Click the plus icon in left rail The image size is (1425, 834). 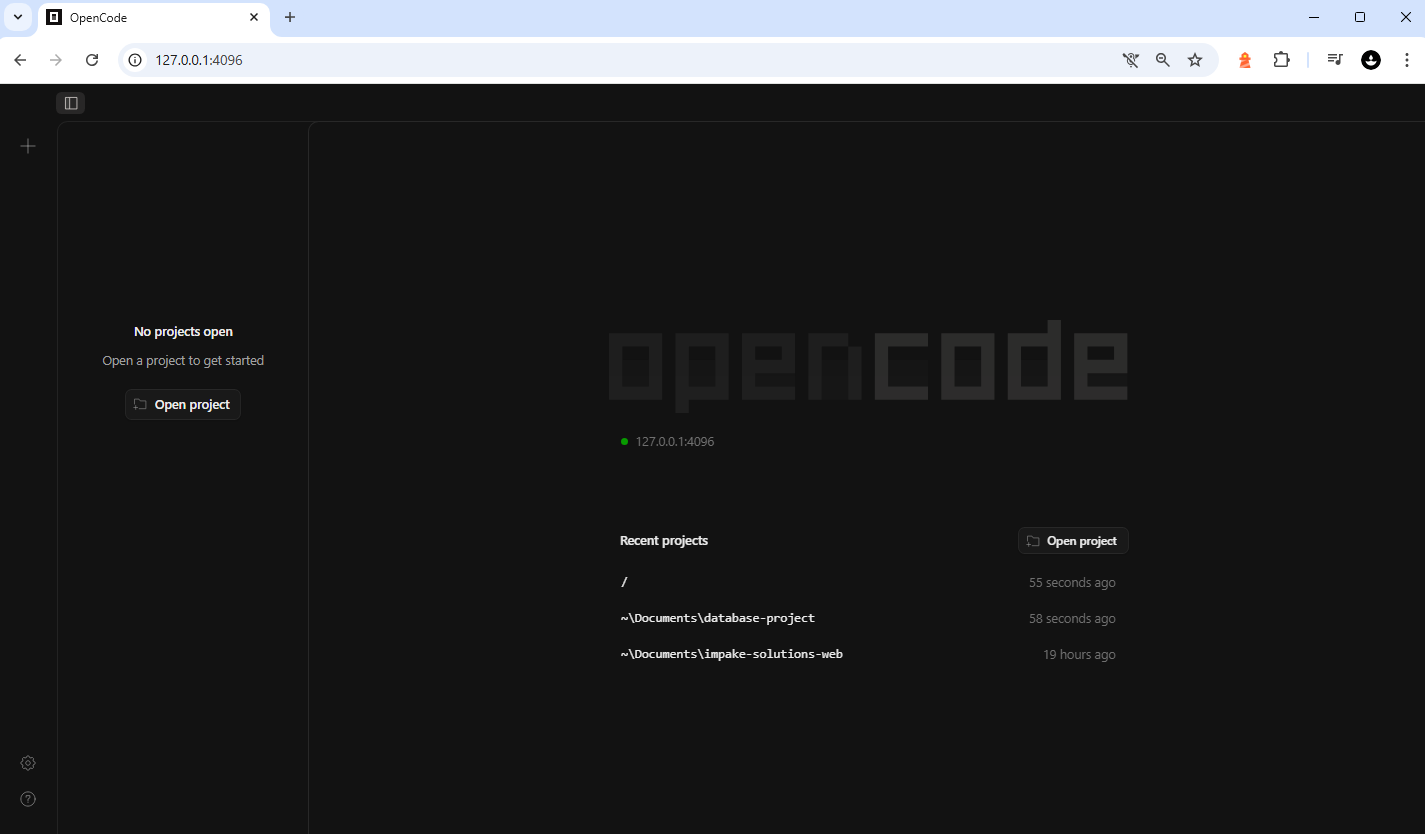(x=28, y=146)
